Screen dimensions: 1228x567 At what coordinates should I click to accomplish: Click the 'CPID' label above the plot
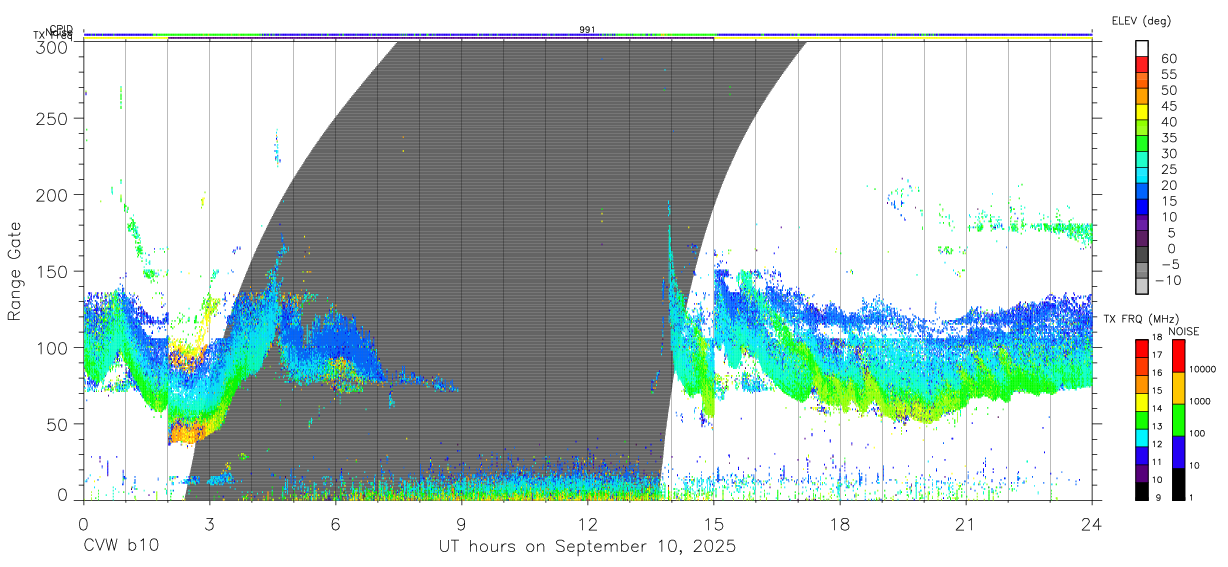(x=60, y=29)
